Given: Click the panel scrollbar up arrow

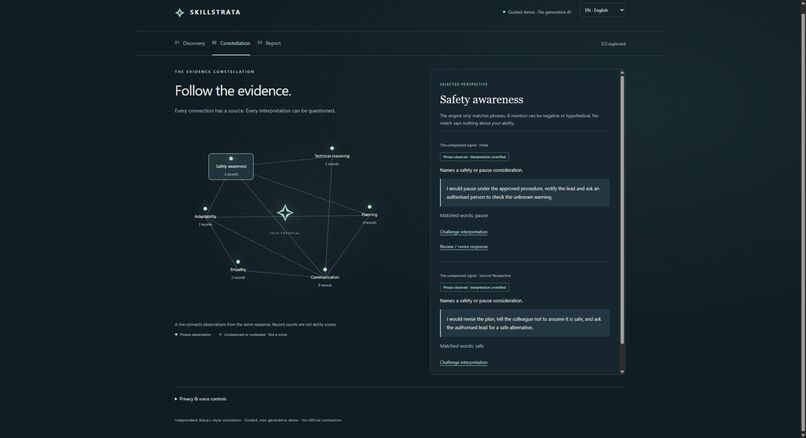Looking at the screenshot, I should point(622,73).
